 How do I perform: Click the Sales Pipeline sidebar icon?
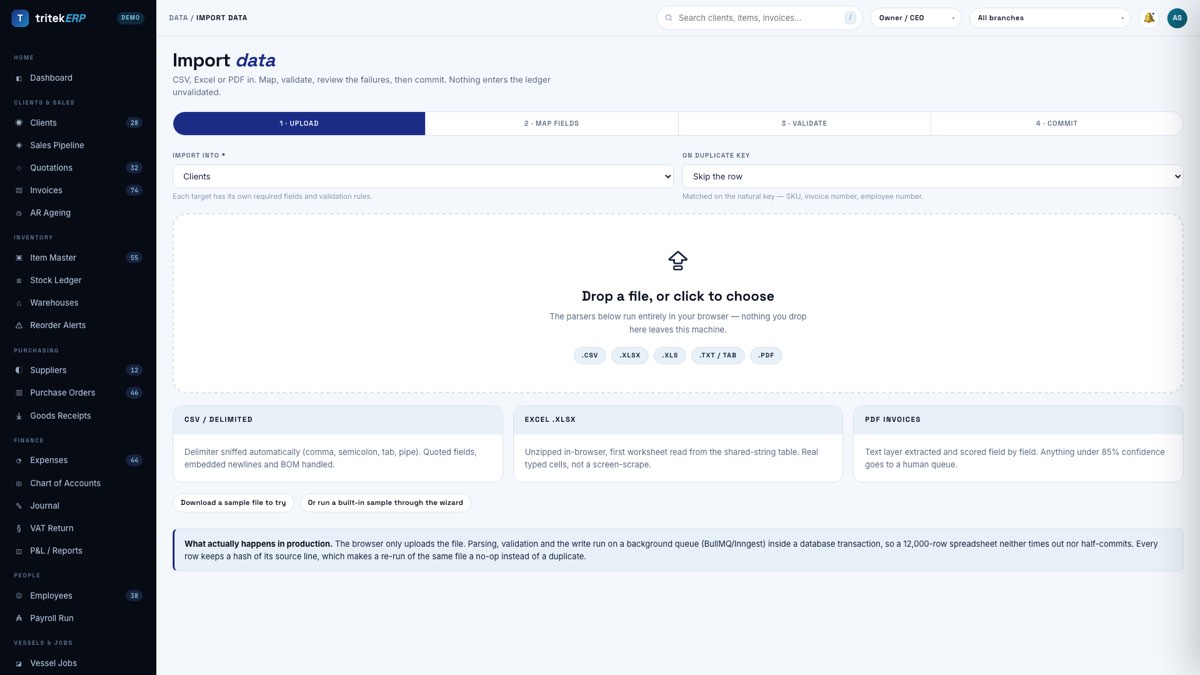tap(19, 145)
